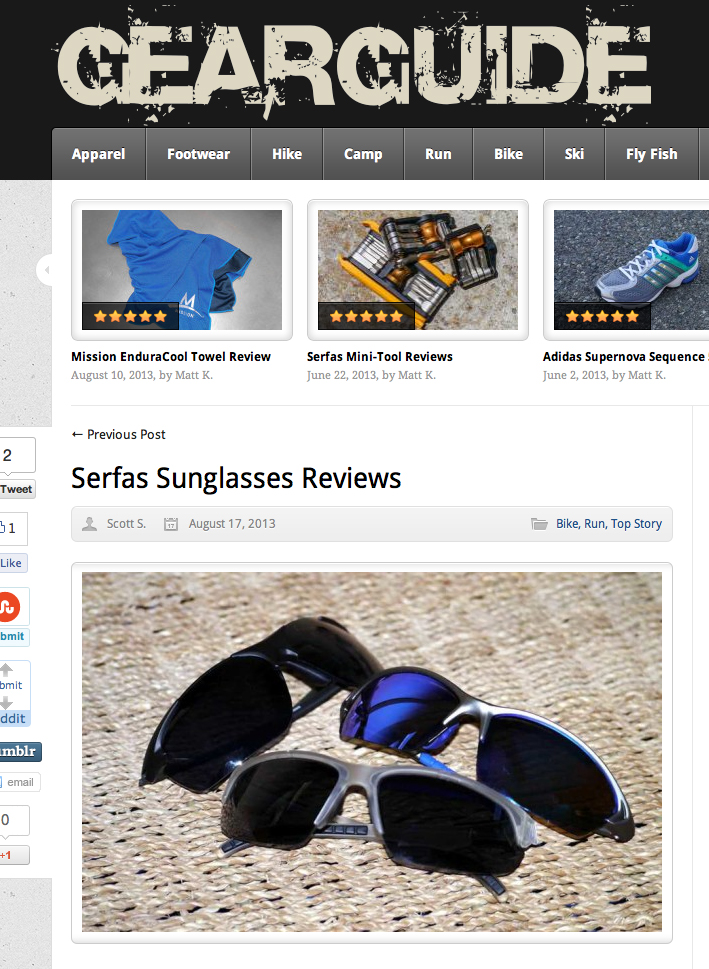Screen dimensions: 709x969
Task: Select the Fly Fish nav item
Action: click(652, 154)
